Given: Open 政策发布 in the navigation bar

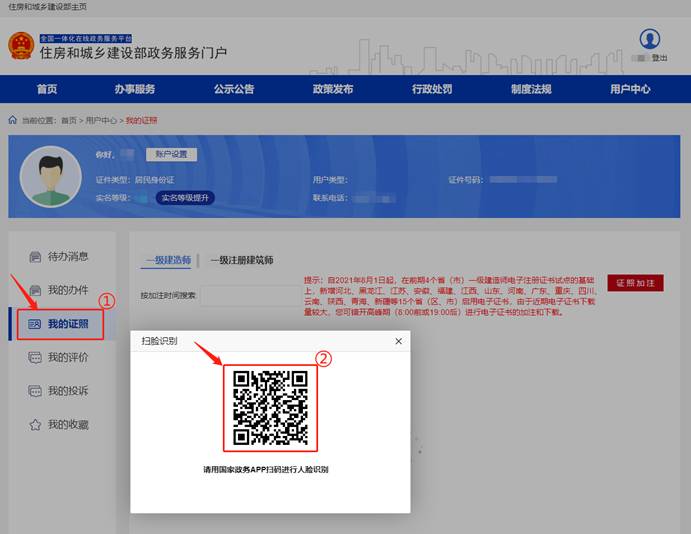Looking at the screenshot, I should pyautogui.click(x=332, y=89).
